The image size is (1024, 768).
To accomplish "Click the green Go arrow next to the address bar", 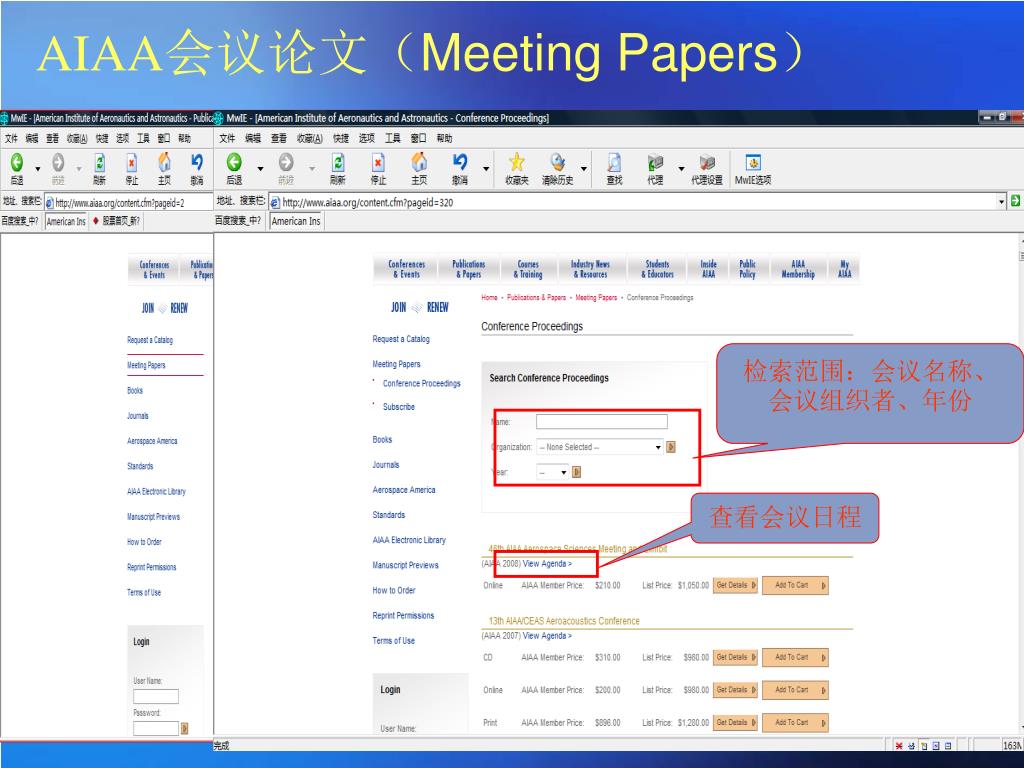I will click(1016, 201).
